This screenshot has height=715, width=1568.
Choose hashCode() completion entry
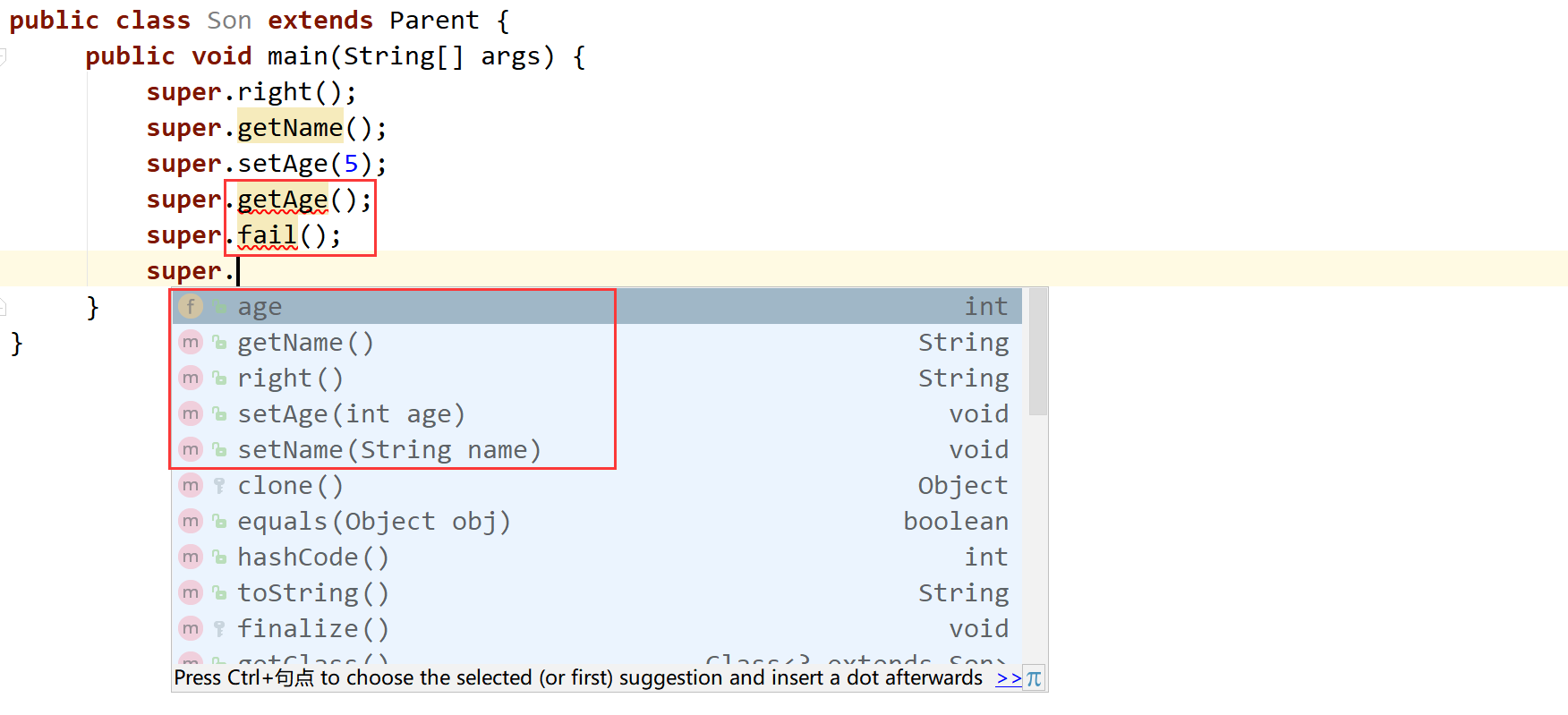coord(597,558)
